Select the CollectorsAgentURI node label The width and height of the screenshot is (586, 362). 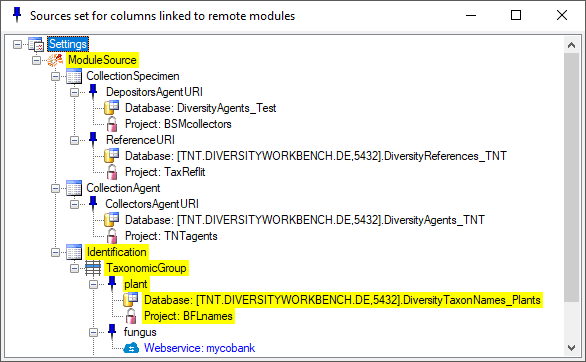click(152, 204)
